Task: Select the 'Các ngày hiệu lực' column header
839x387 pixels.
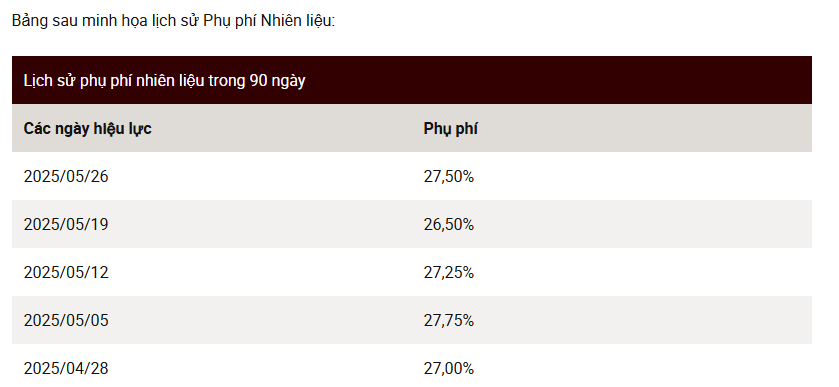Action: 87,129
